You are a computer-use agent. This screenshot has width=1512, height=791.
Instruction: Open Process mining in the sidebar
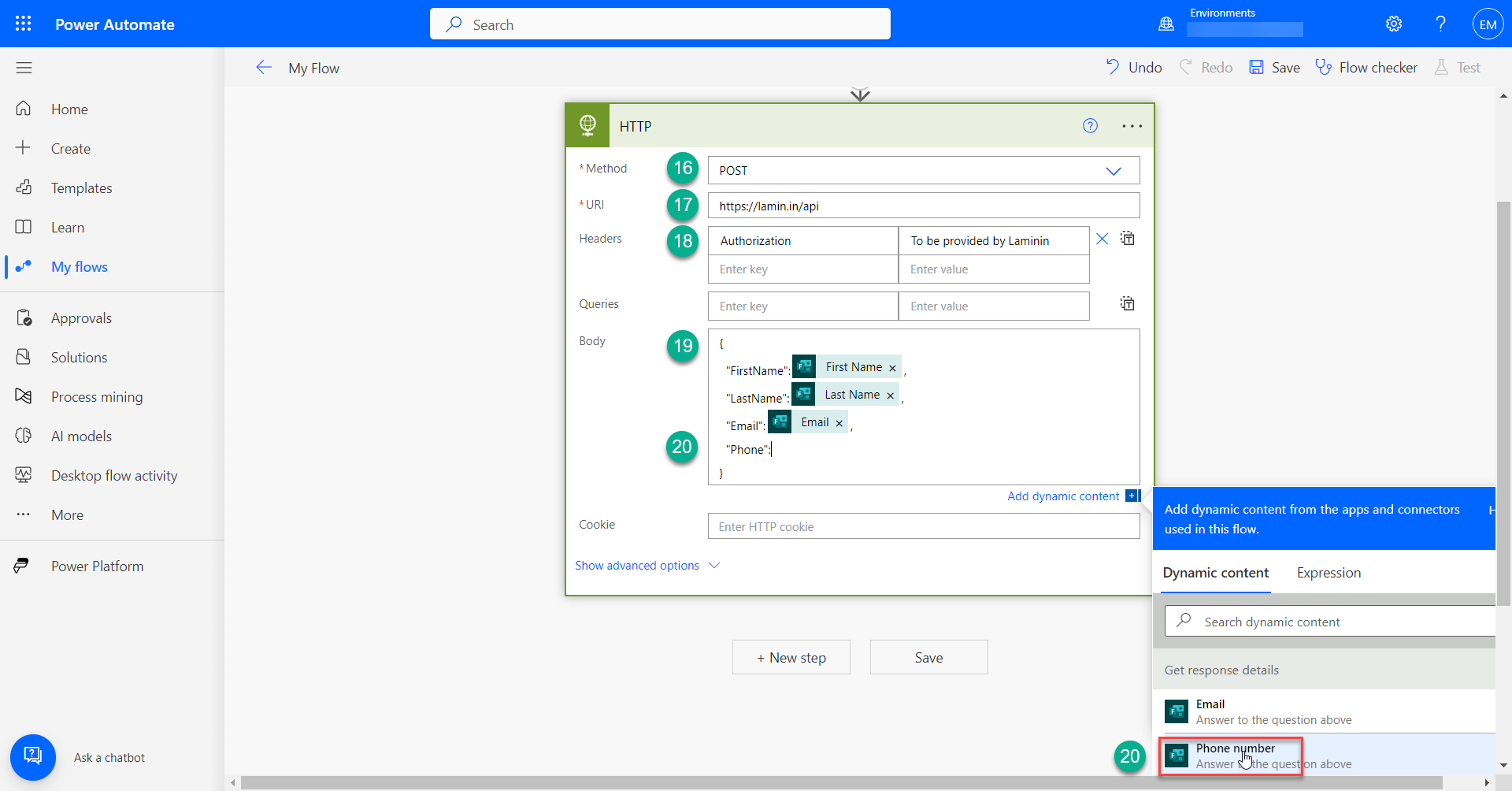tap(112, 396)
